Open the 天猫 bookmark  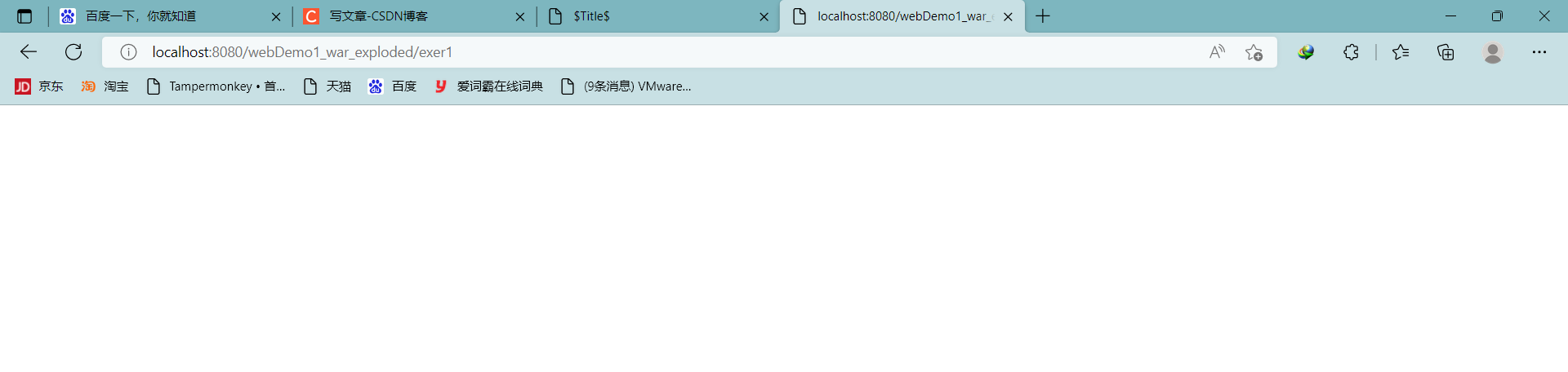click(327, 86)
